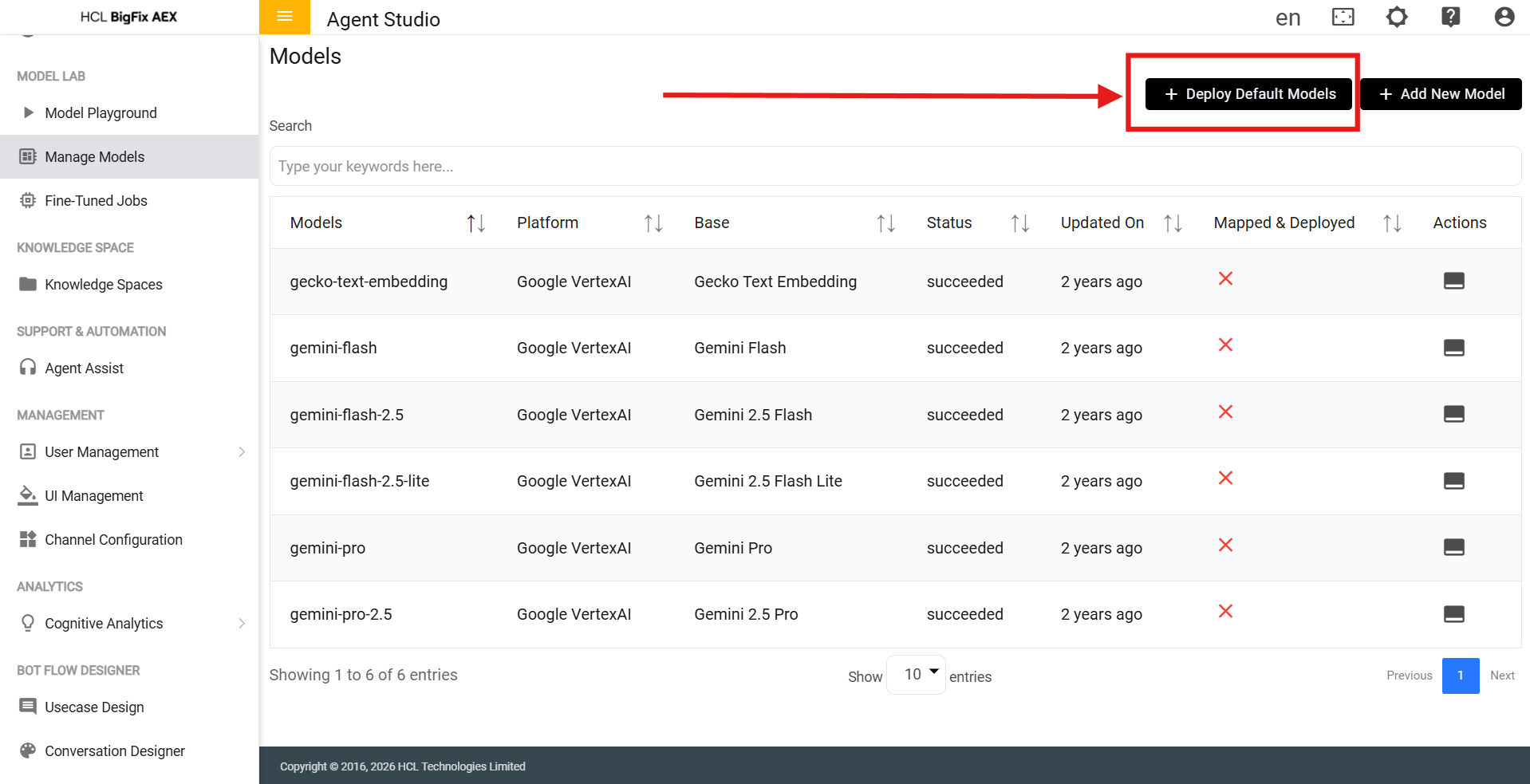Click the search keywords input field
The width and height of the screenshot is (1530, 784).
pyautogui.click(x=895, y=167)
